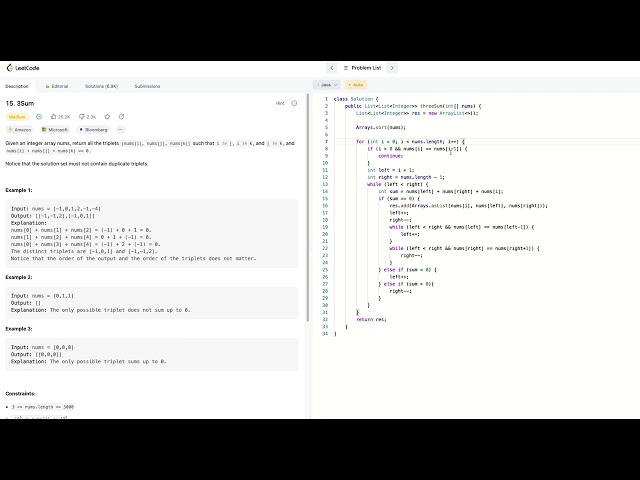The width and height of the screenshot is (640, 480).
Task: Click the Bloomberg company tag
Action: [x=93, y=130]
